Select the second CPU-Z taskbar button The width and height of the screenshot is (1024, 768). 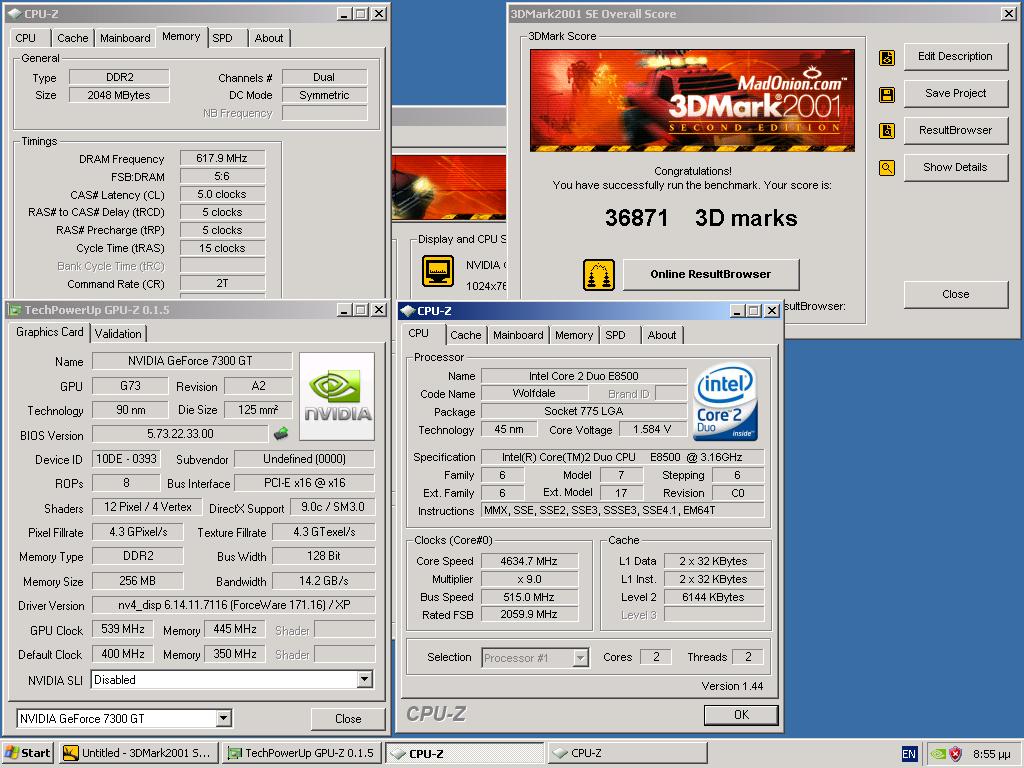[627, 753]
